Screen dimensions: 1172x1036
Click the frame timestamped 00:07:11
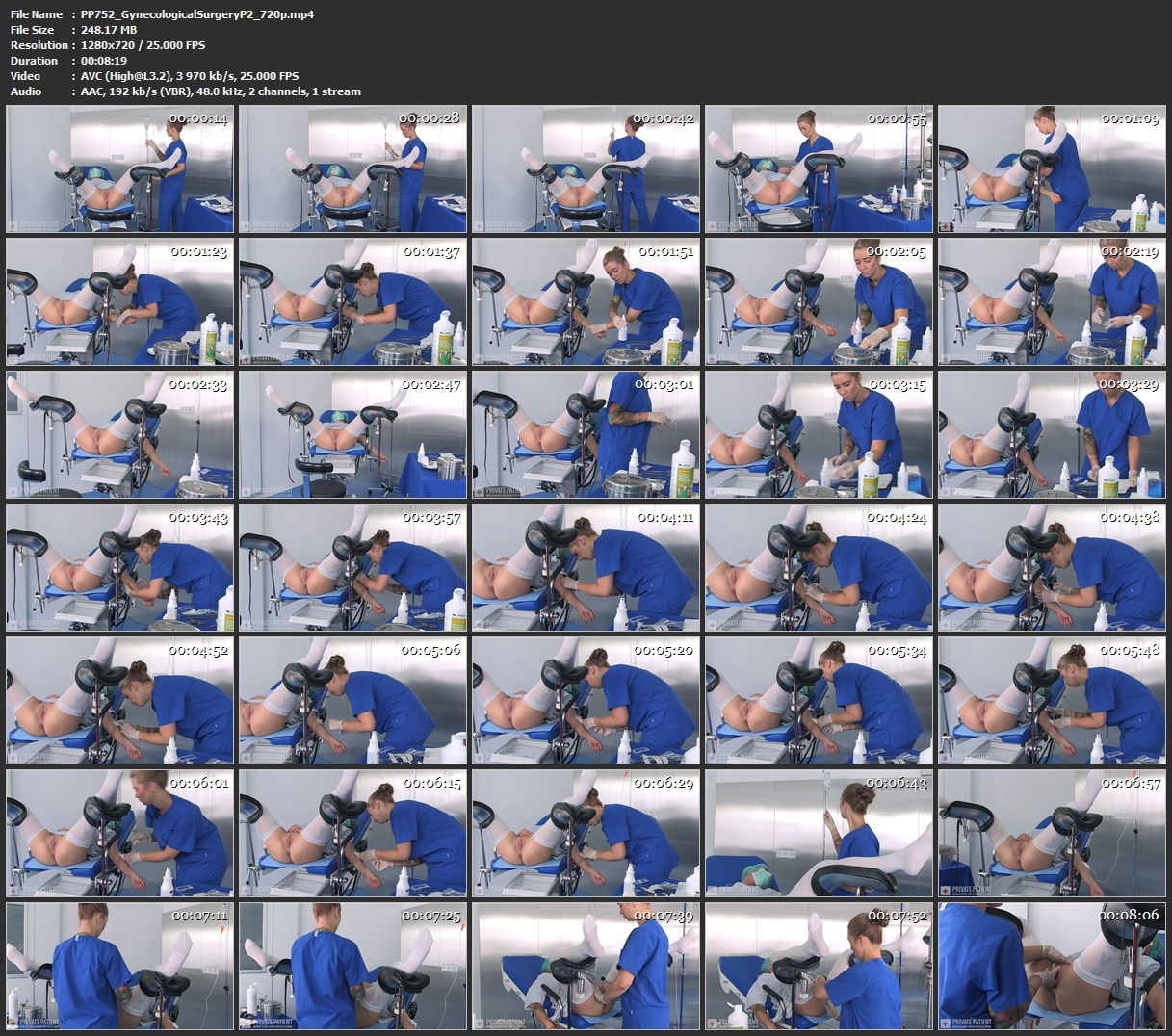[x=119, y=966]
